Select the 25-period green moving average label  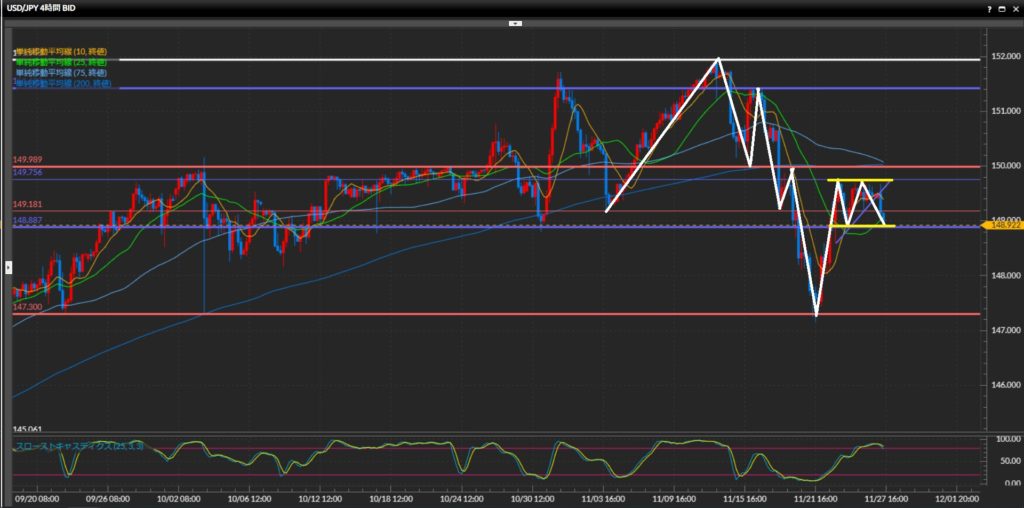point(62,62)
